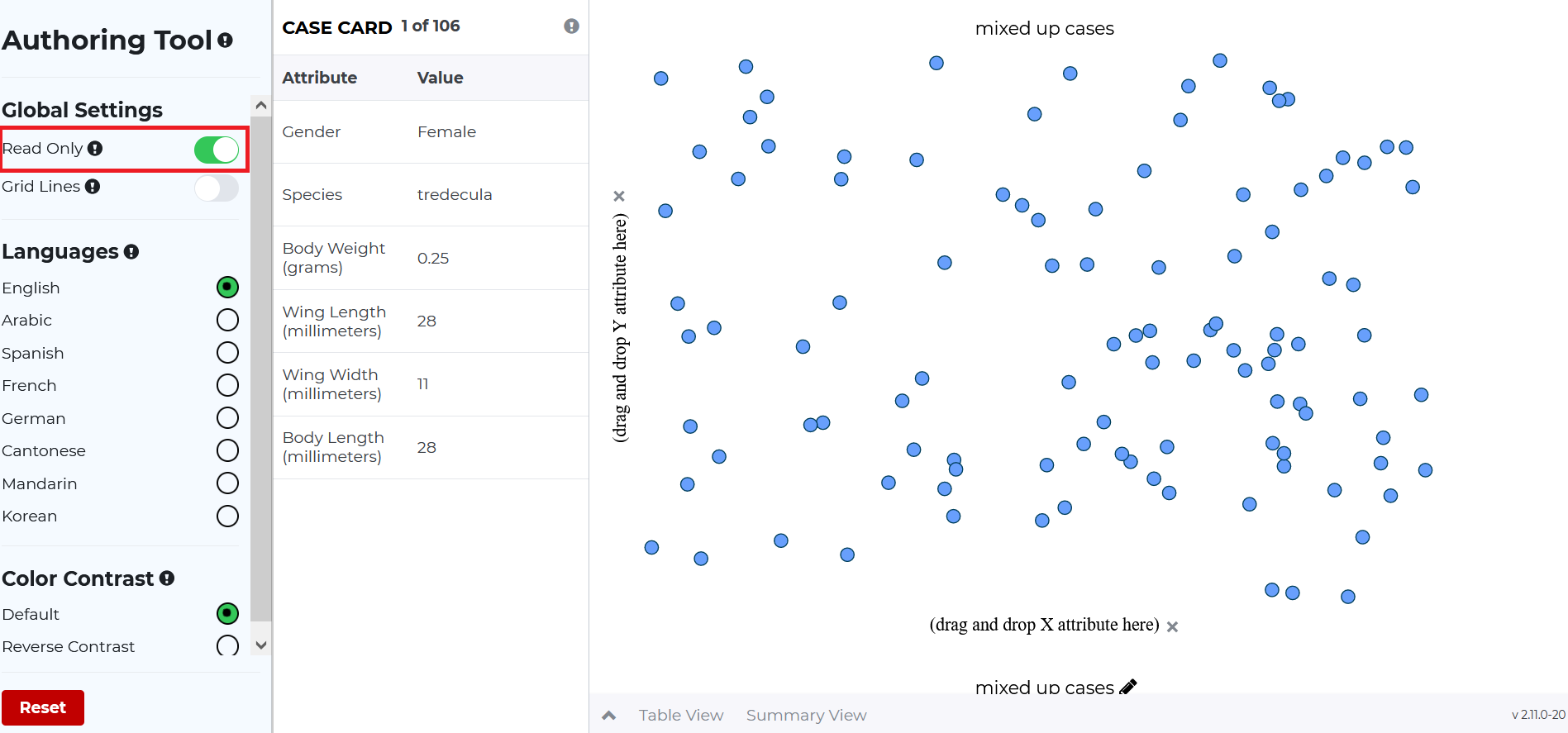Click info icon next to Read Only

(x=95, y=148)
